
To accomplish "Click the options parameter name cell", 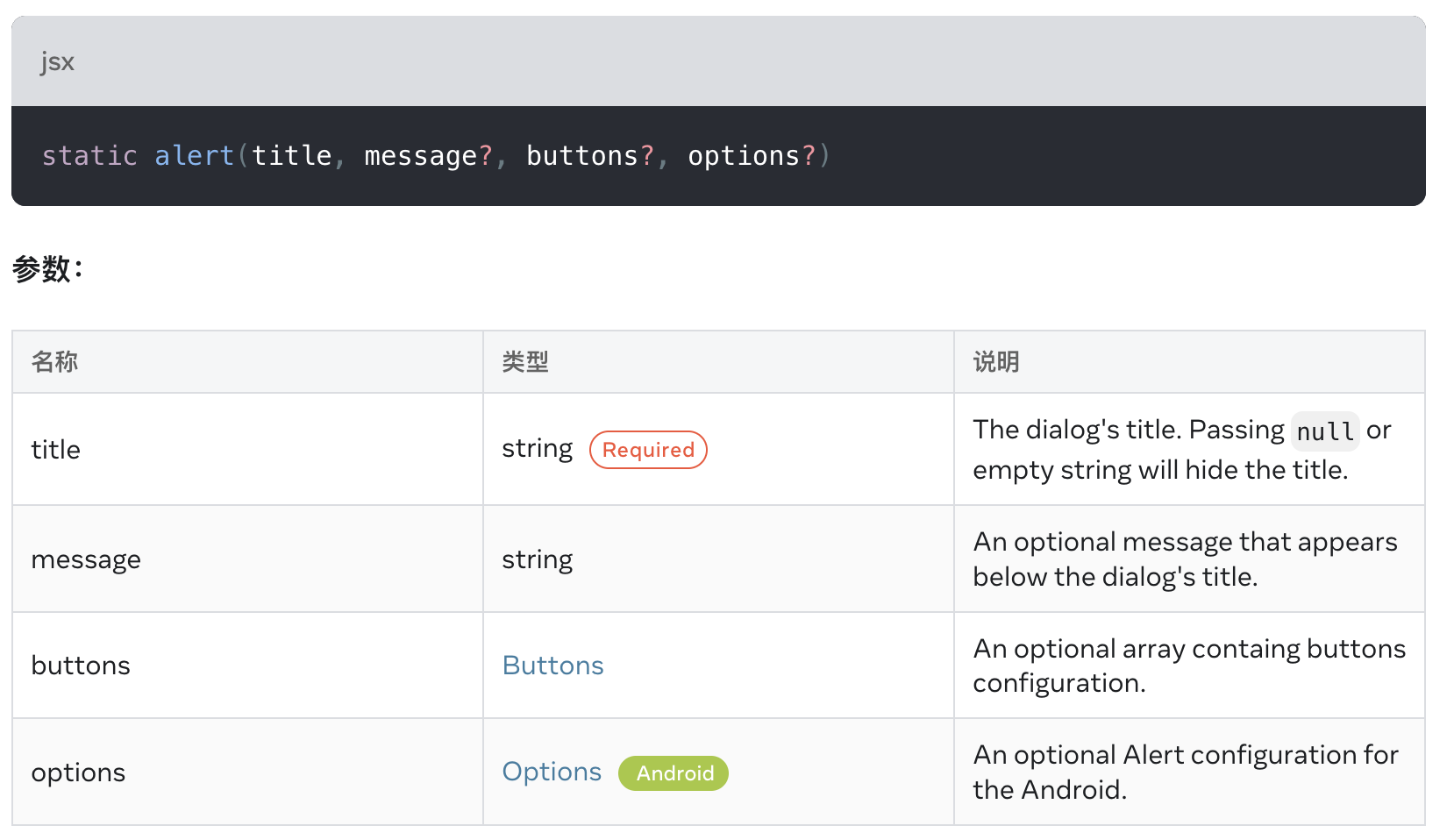I will [x=78, y=772].
